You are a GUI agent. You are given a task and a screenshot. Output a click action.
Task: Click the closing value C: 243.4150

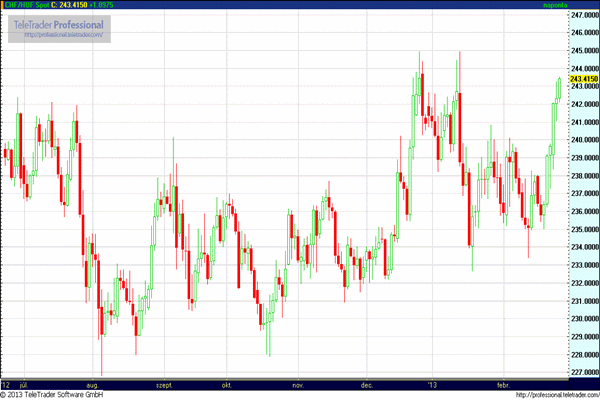tap(80, 5)
